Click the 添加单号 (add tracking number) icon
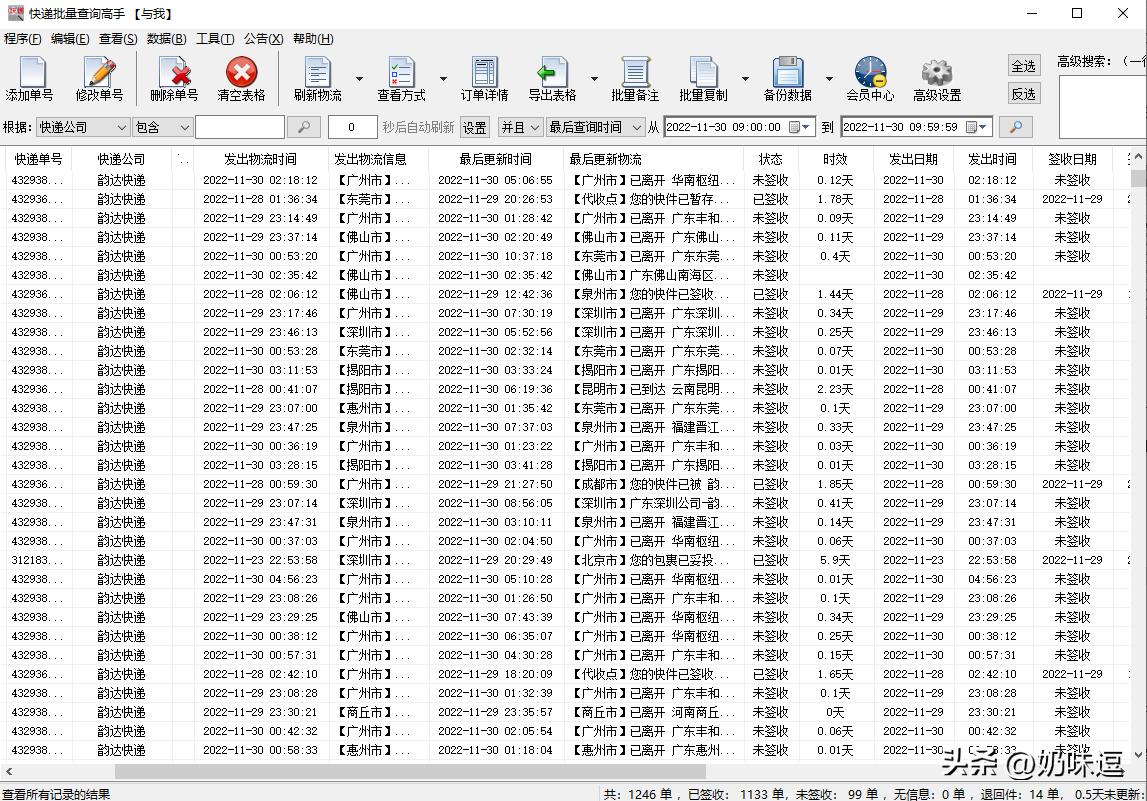The width and height of the screenshot is (1147, 801). [x=29, y=75]
